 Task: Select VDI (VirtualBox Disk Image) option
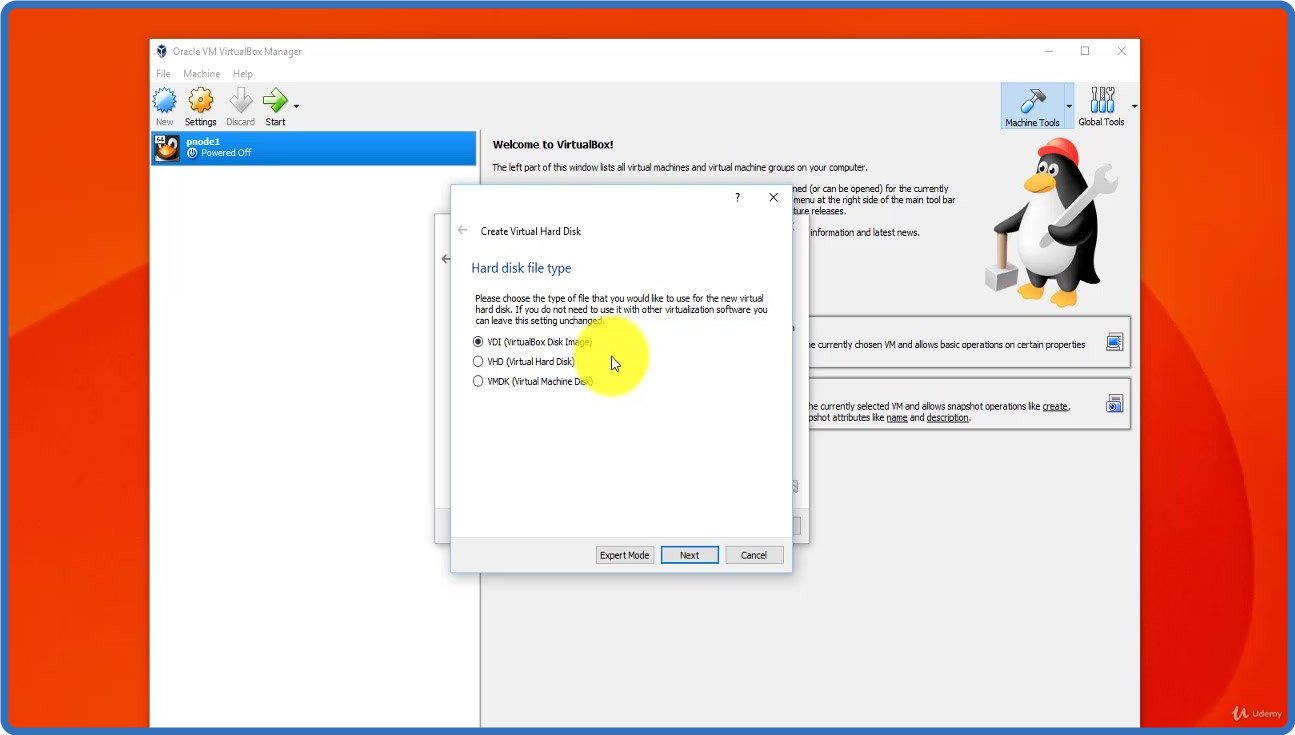pyautogui.click(x=478, y=342)
